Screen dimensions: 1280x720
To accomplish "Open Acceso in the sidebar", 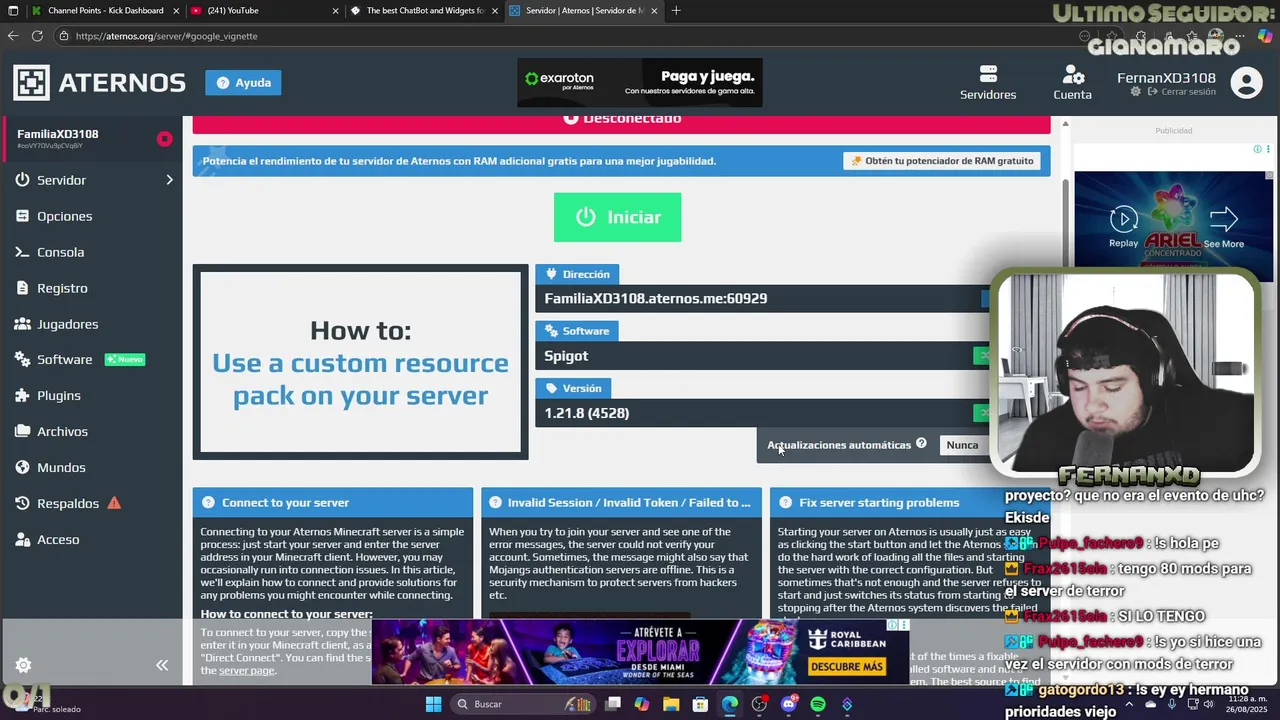I will pos(58,540).
